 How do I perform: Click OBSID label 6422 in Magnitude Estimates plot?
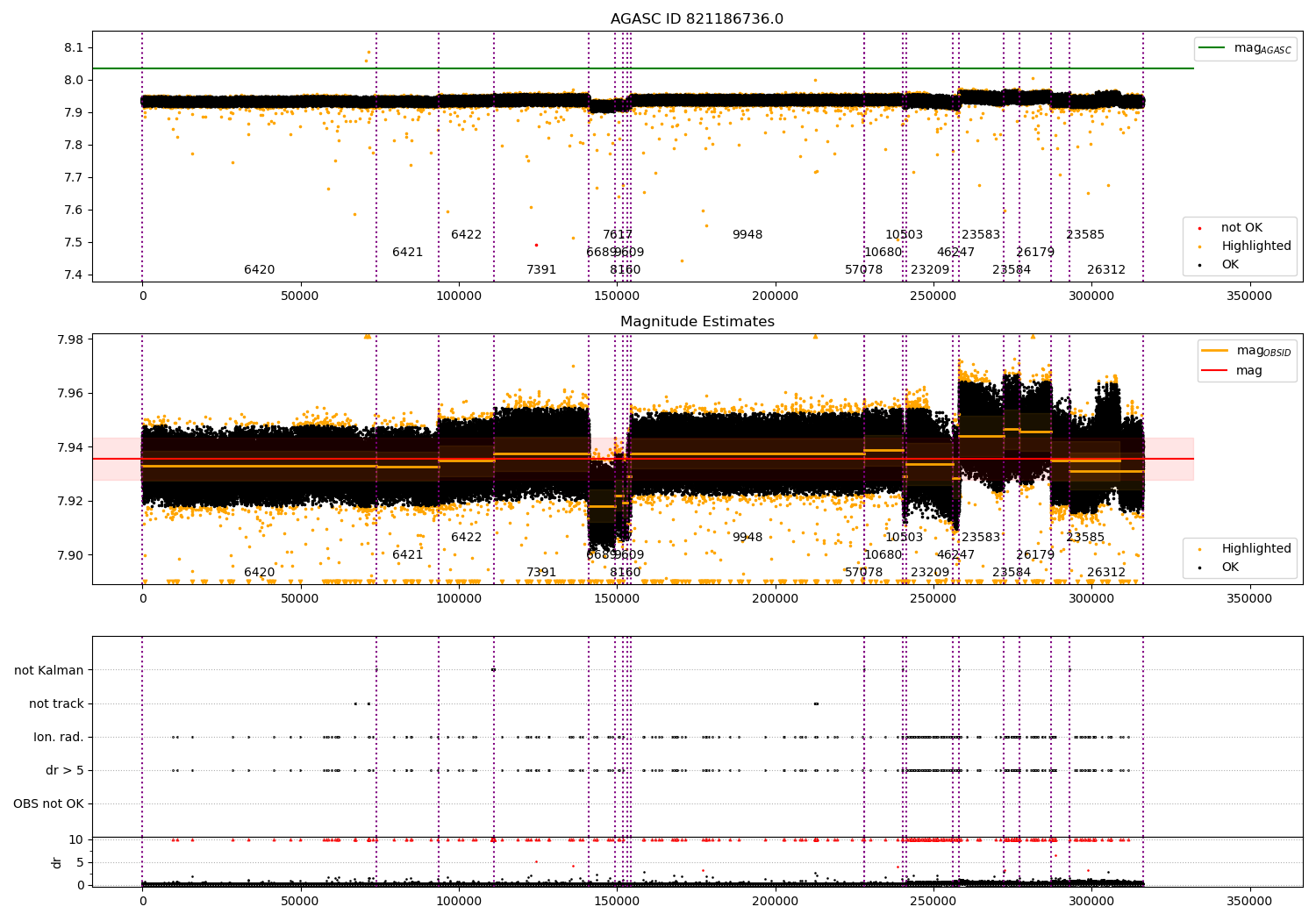pyautogui.click(x=466, y=538)
